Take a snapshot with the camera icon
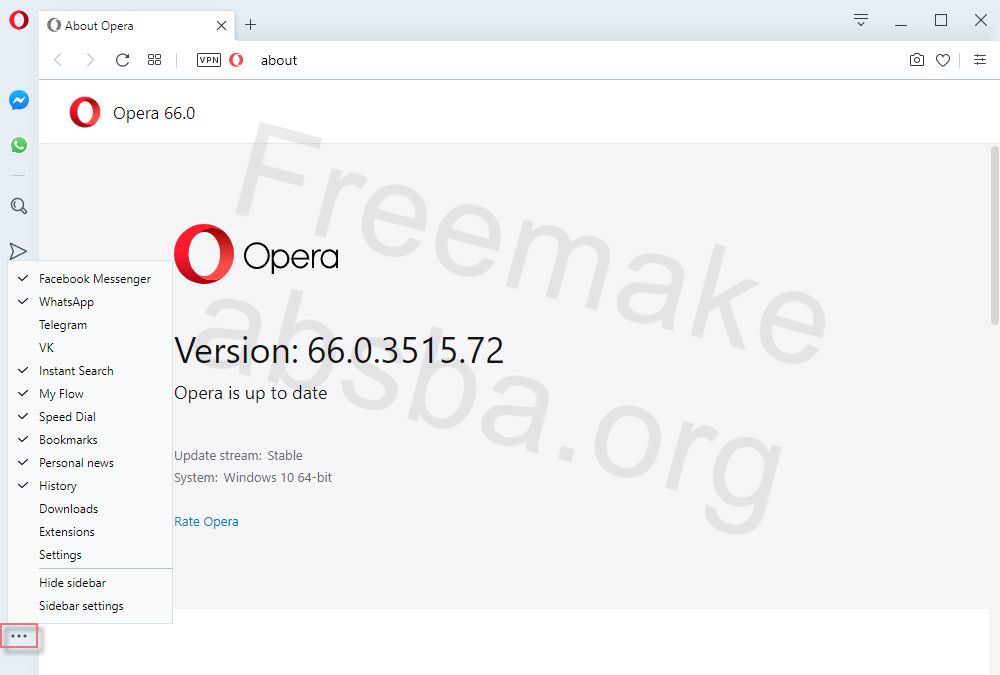This screenshot has width=1000, height=675. tap(916, 60)
